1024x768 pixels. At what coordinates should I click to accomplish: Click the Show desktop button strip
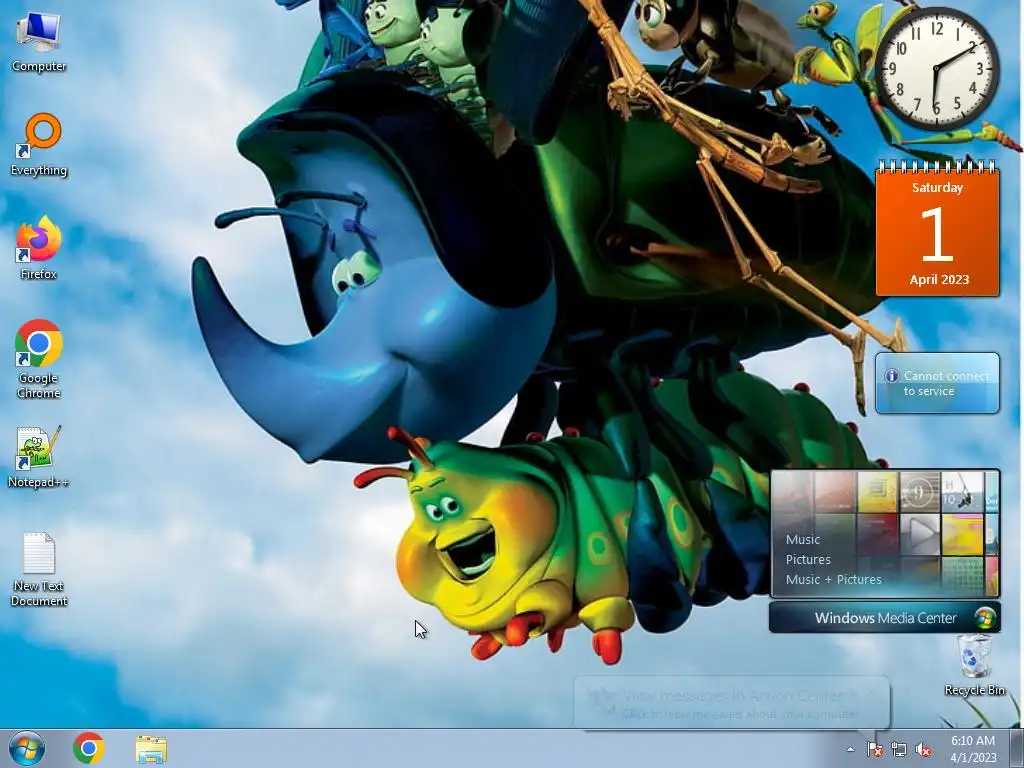click(x=1016, y=748)
